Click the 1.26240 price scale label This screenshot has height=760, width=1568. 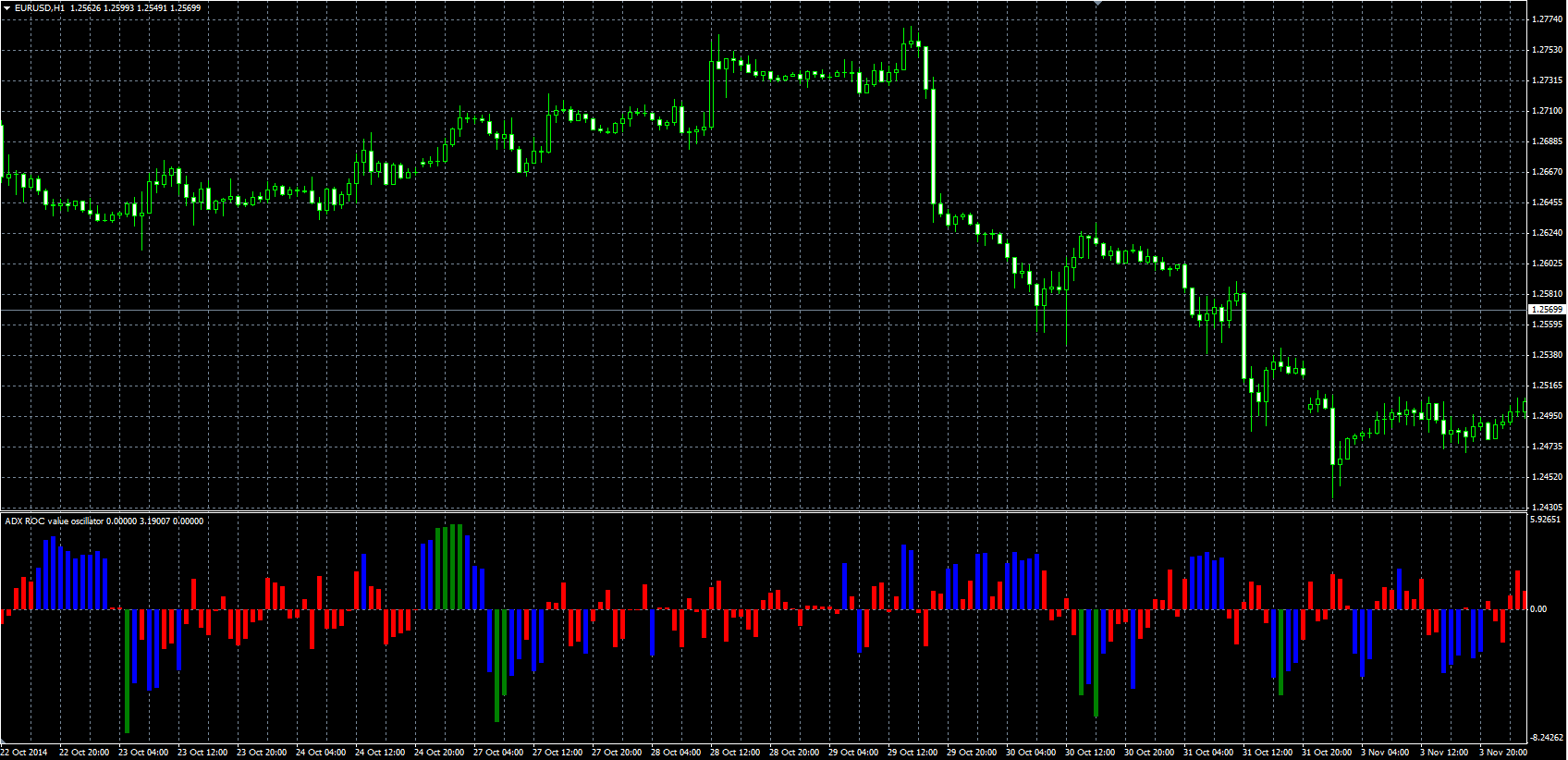[1548, 233]
